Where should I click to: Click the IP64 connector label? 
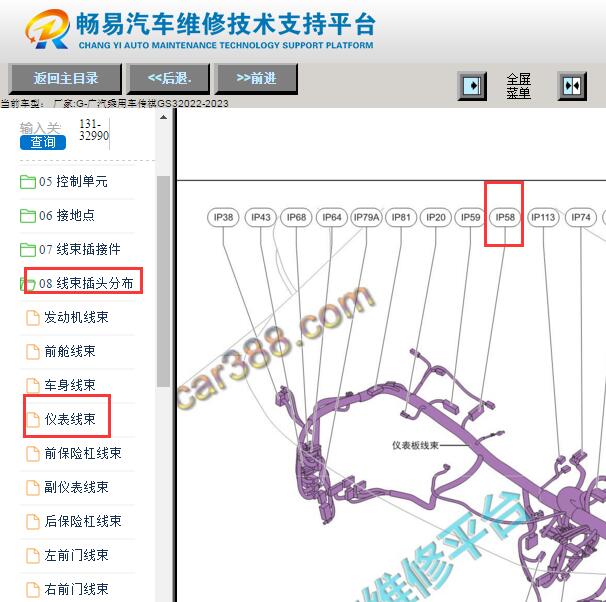332,217
